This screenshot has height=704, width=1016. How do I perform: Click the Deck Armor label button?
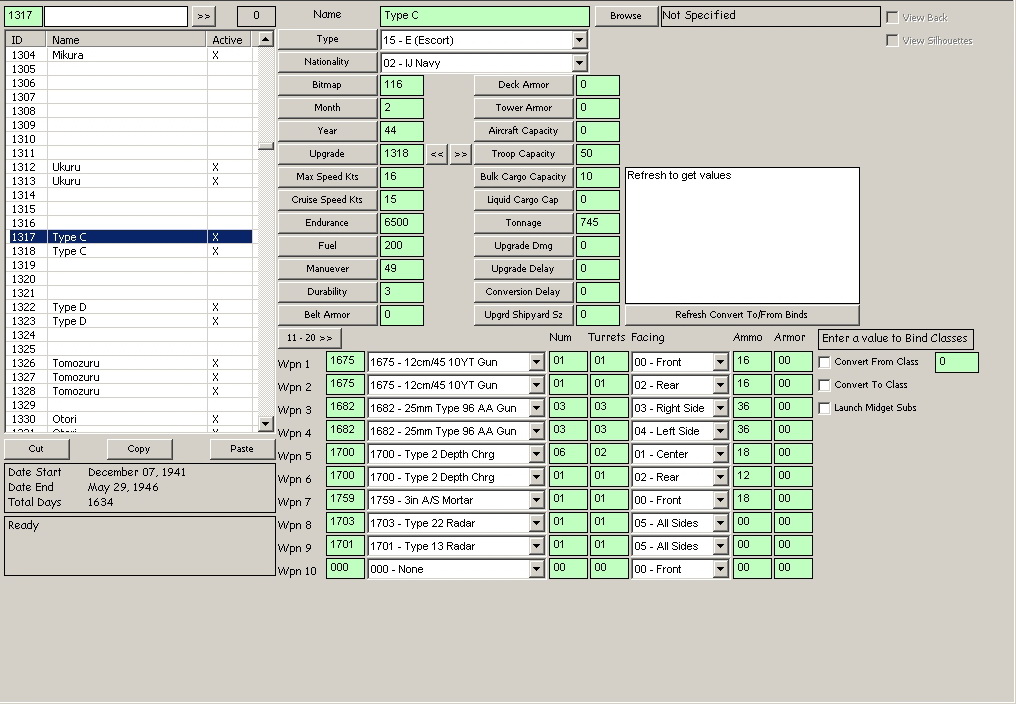point(524,85)
